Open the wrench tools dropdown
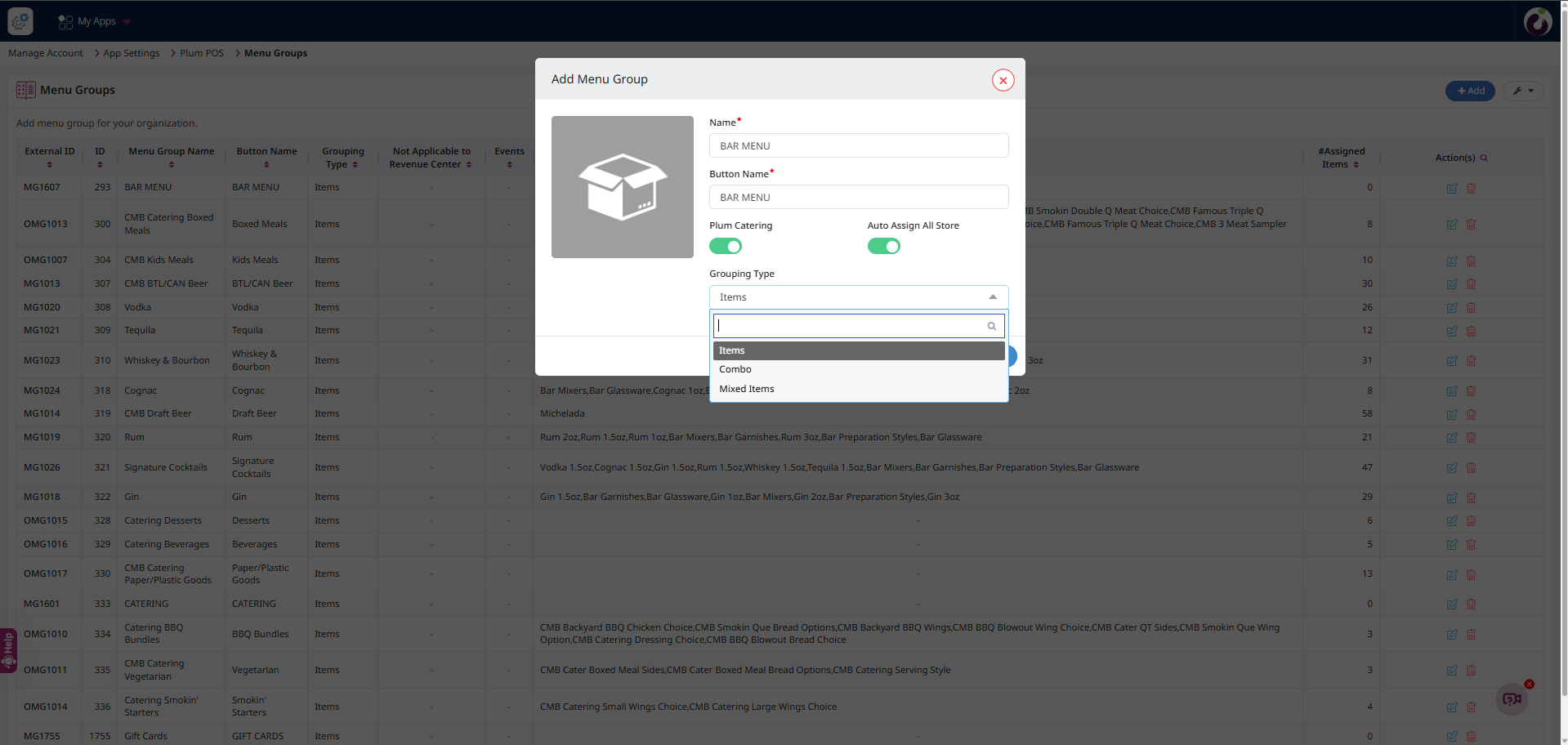 [1522, 91]
